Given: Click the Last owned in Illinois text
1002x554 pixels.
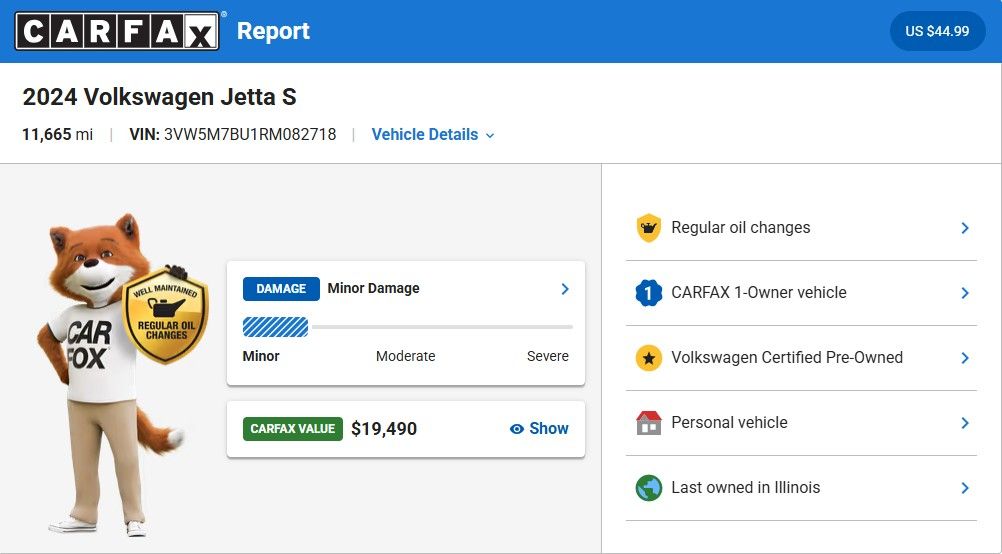Looking at the screenshot, I should [746, 488].
